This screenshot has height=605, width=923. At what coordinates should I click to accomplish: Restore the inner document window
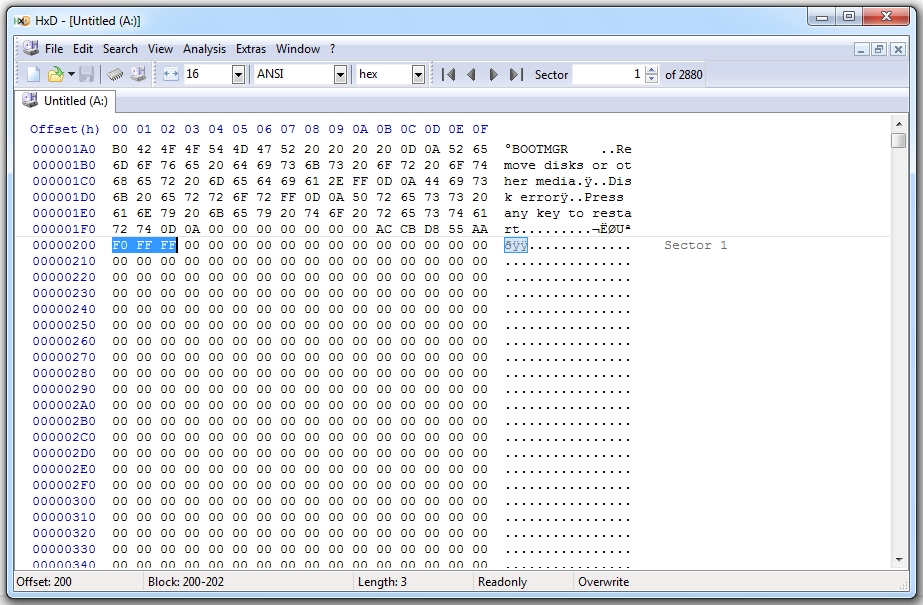pyautogui.click(x=879, y=49)
